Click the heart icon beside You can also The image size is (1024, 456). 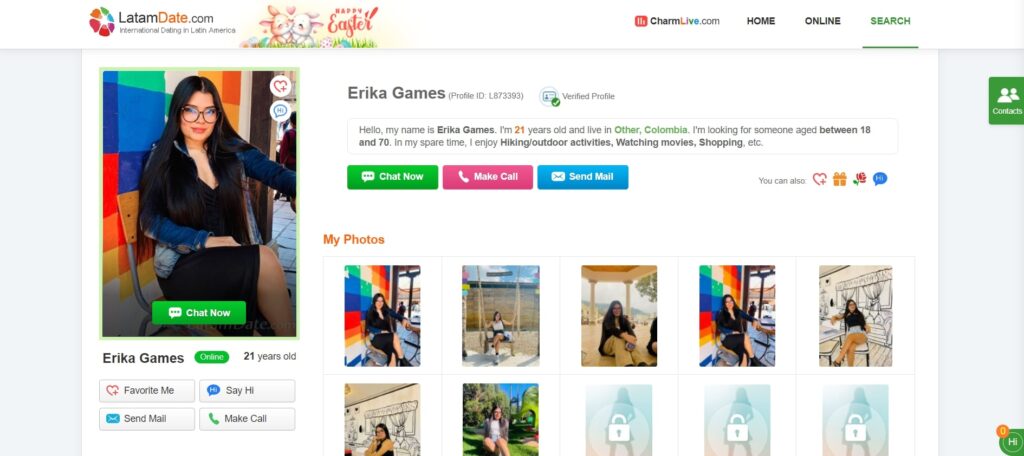click(x=820, y=179)
